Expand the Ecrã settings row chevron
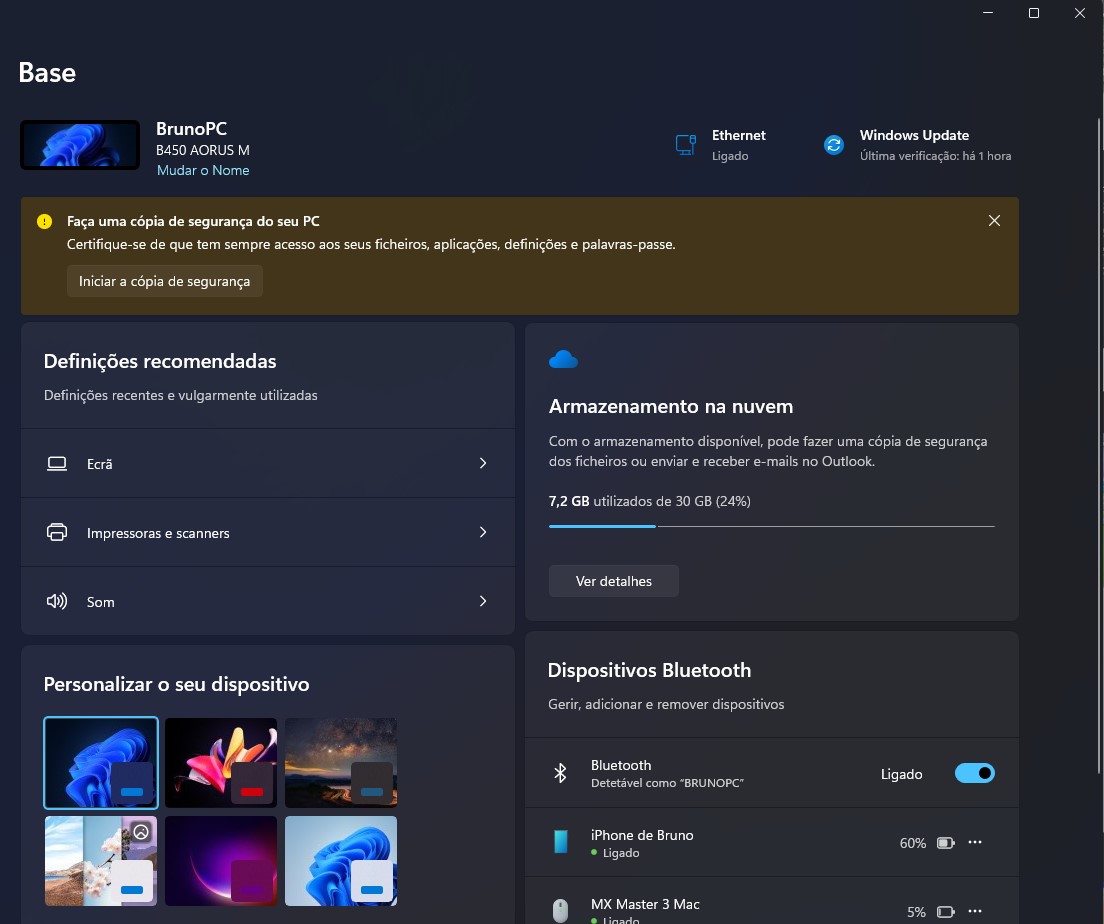The height and width of the screenshot is (924, 1104). pyautogui.click(x=483, y=463)
